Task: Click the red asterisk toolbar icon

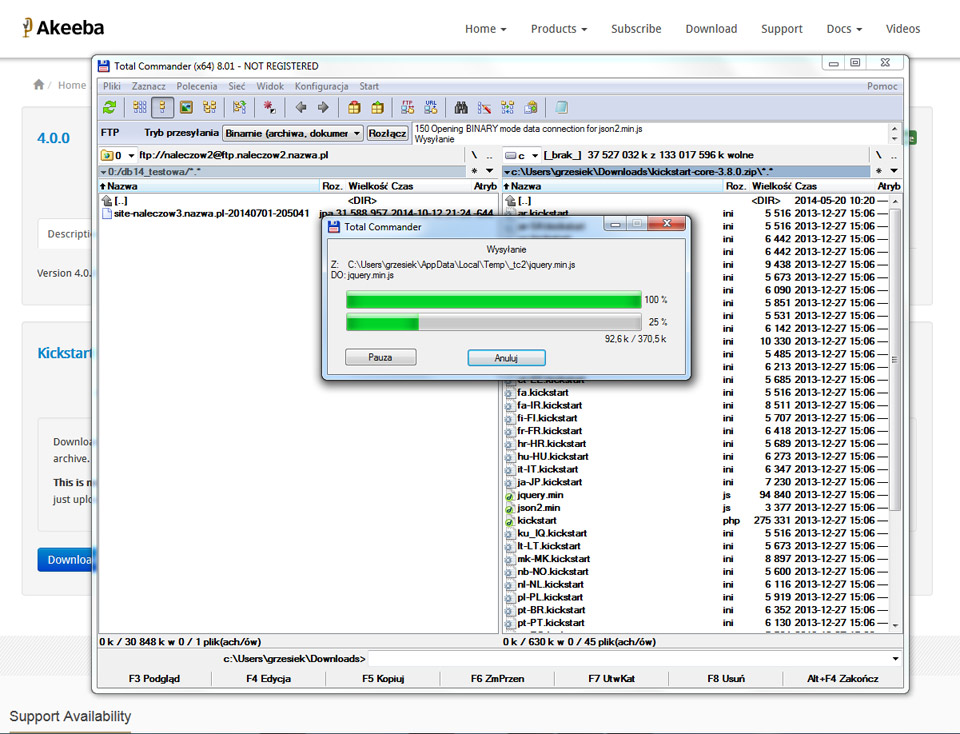Action: pos(269,108)
